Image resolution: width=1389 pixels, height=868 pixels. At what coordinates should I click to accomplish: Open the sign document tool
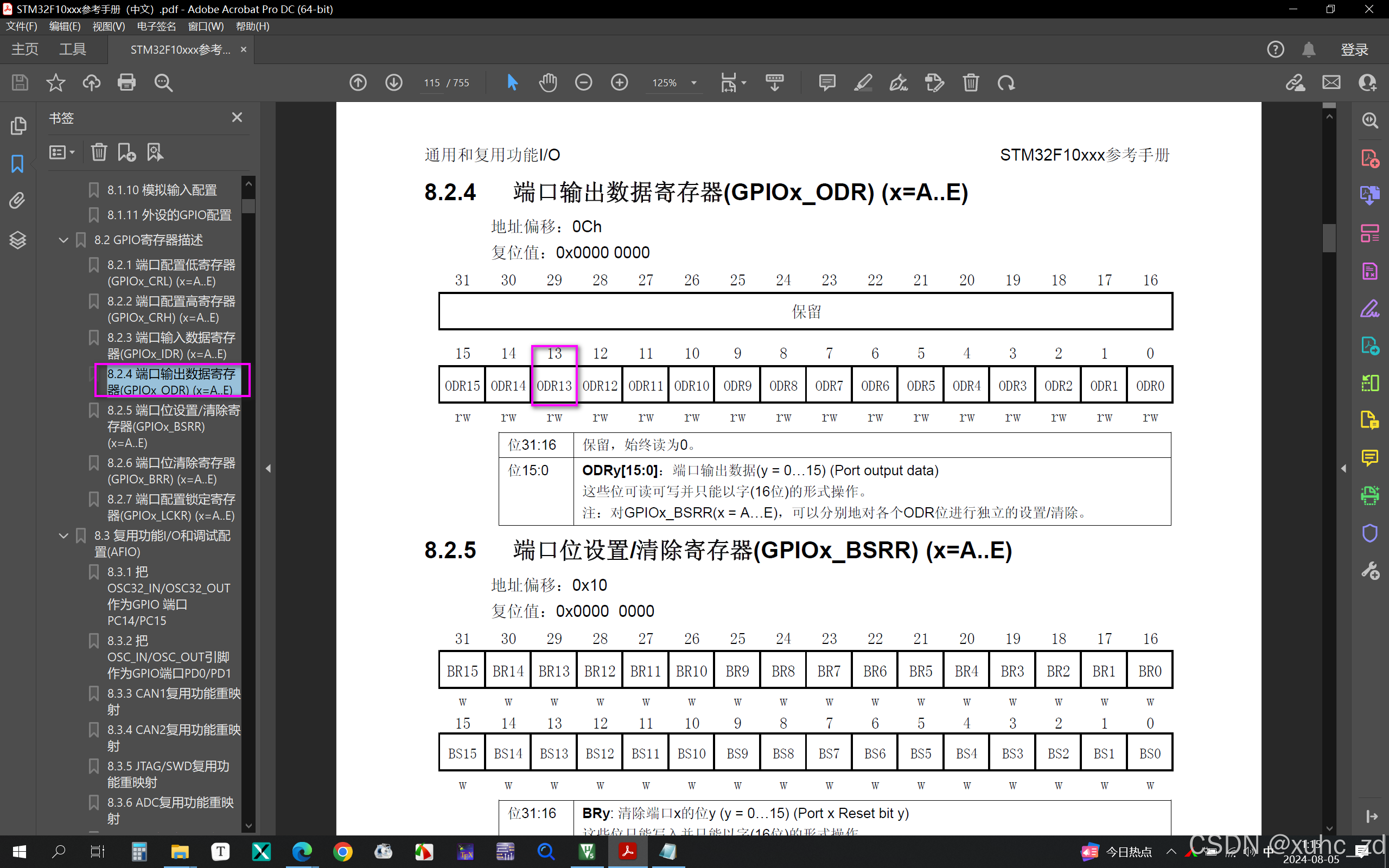pyautogui.click(x=899, y=82)
